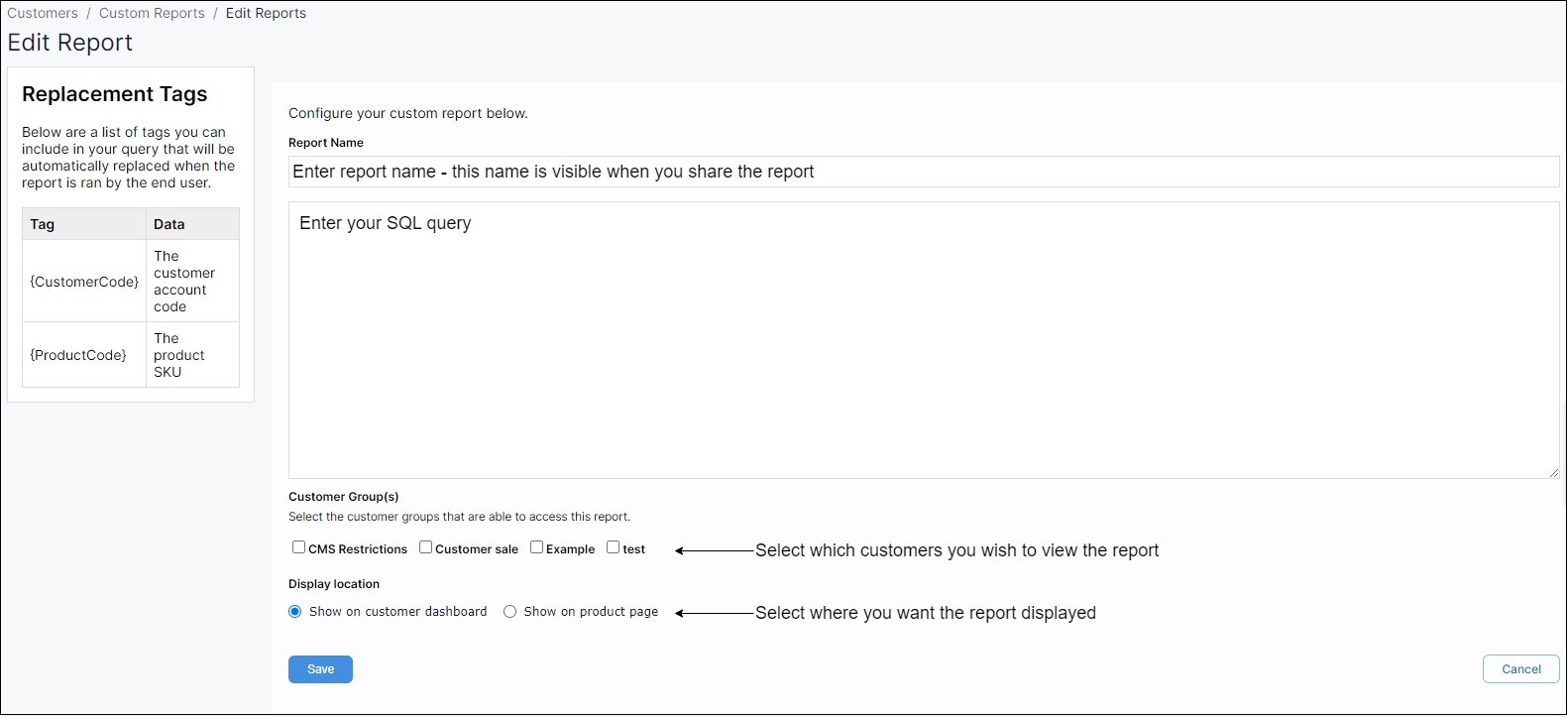Toggle the test customer group checkbox

(613, 547)
